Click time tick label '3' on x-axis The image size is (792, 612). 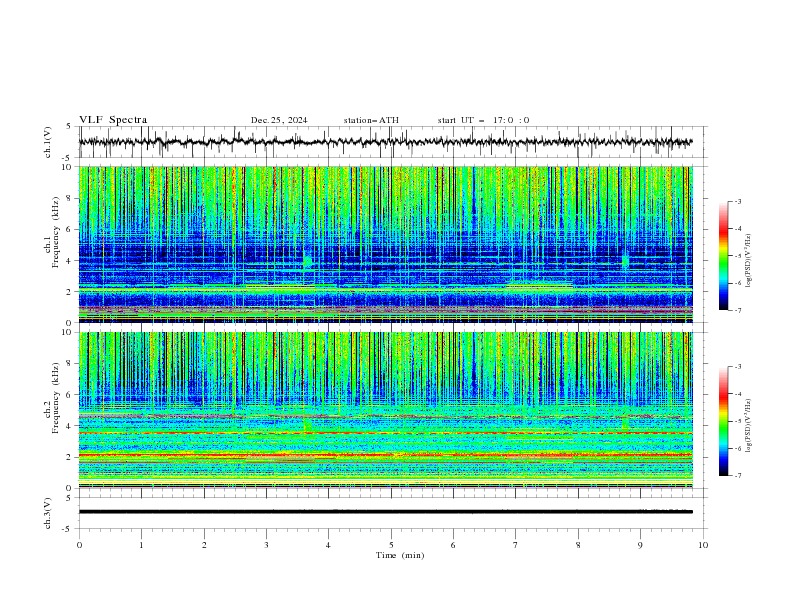click(267, 545)
